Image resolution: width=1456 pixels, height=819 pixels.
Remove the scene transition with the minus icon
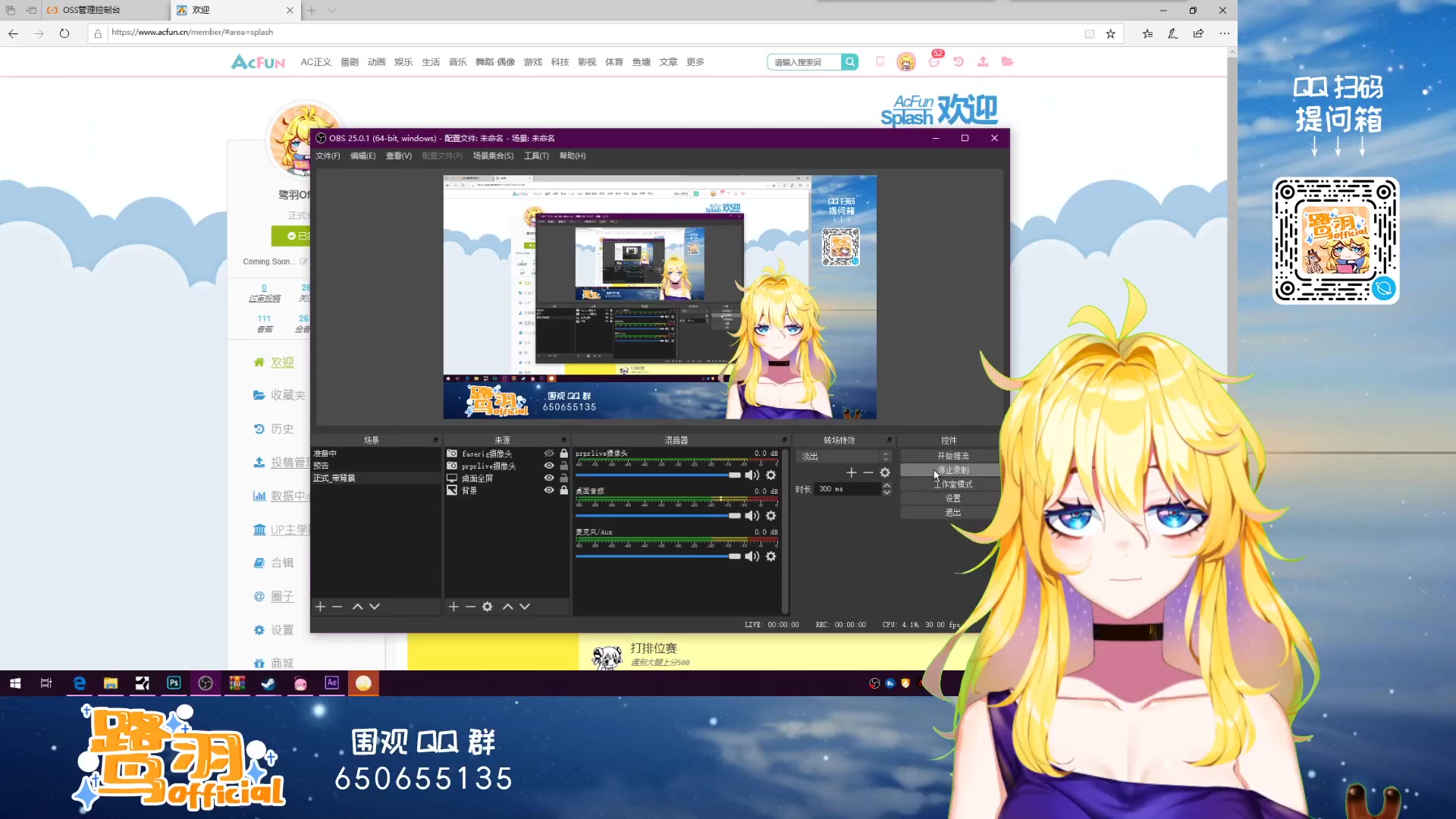click(x=868, y=472)
